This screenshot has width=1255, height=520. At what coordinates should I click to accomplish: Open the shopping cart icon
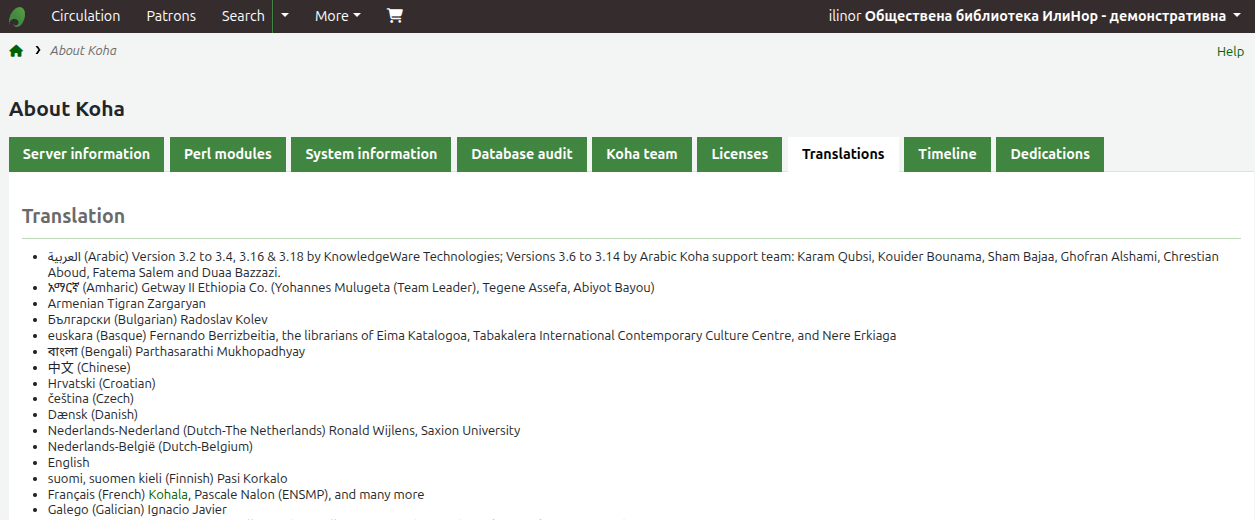pyautogui.click(x=394, y=16)
